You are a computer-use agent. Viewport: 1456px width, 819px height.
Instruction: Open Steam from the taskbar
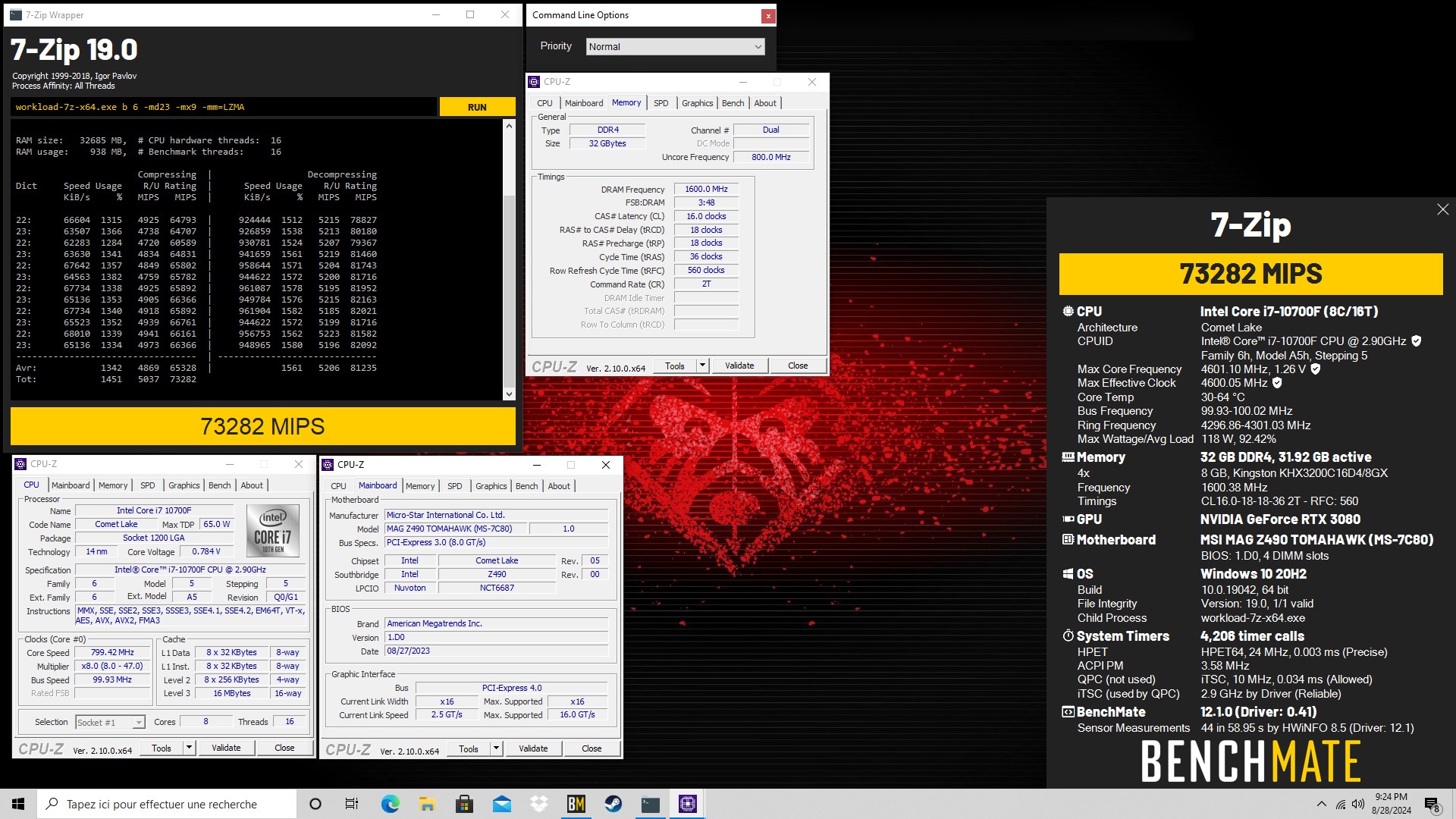(x=613, y=804)
